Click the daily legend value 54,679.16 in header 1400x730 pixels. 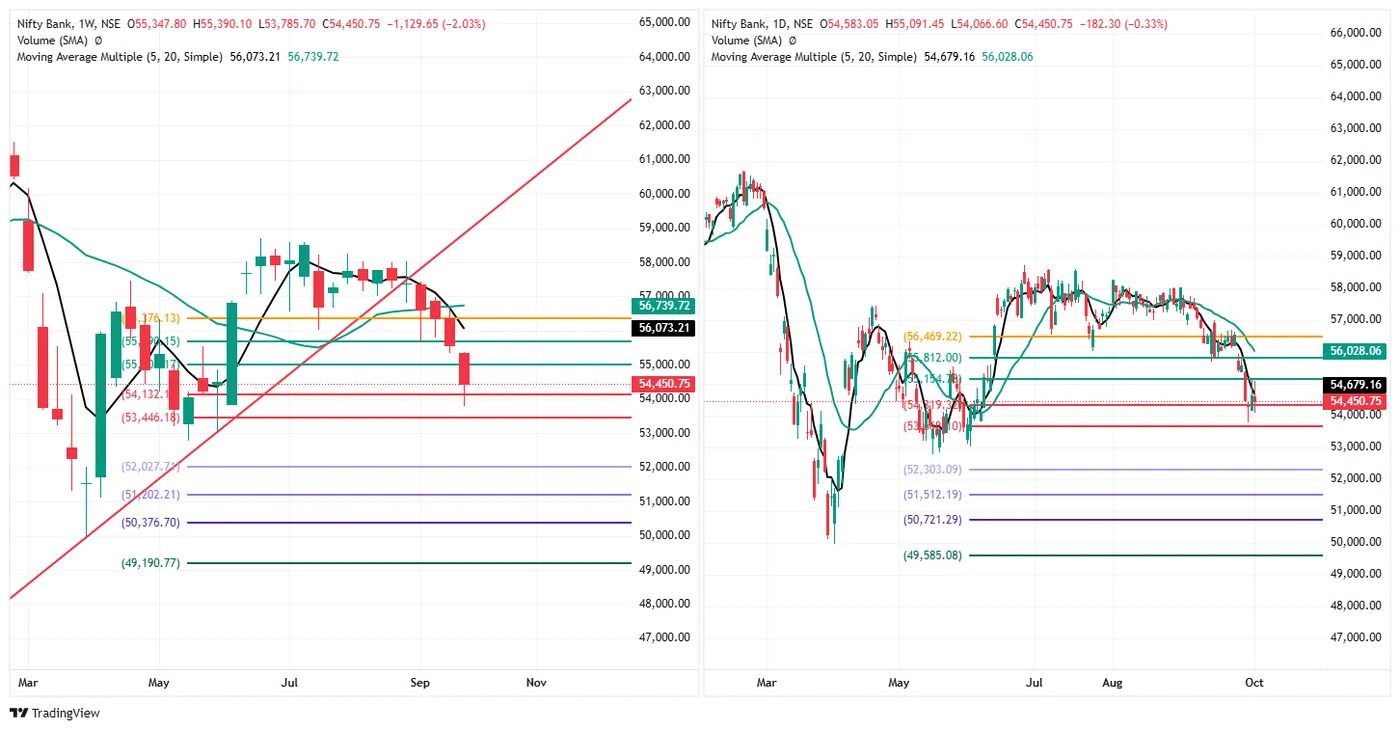[949, 57]
